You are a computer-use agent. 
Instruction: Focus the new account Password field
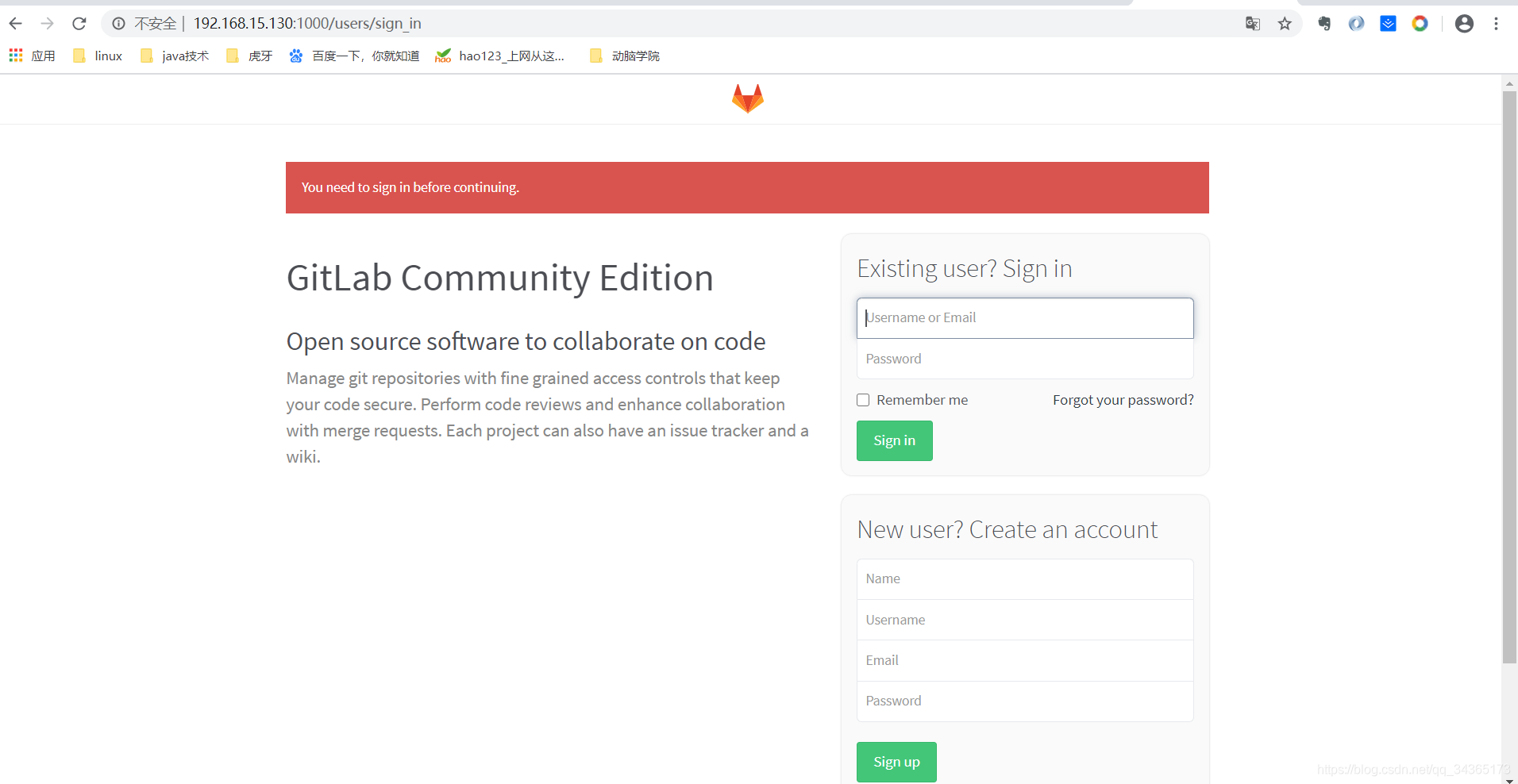[1025, 701]
